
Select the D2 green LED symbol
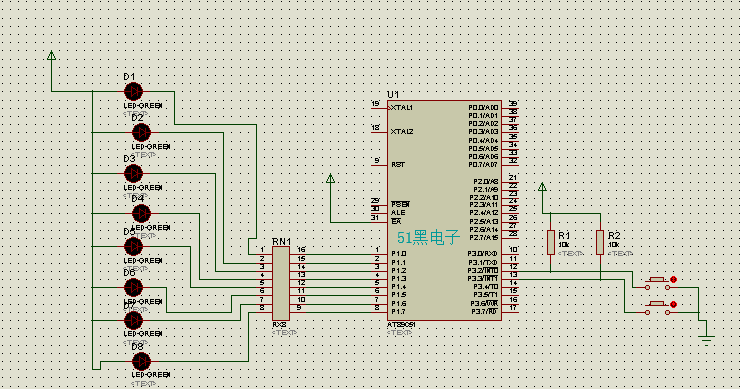click(141, 133)
